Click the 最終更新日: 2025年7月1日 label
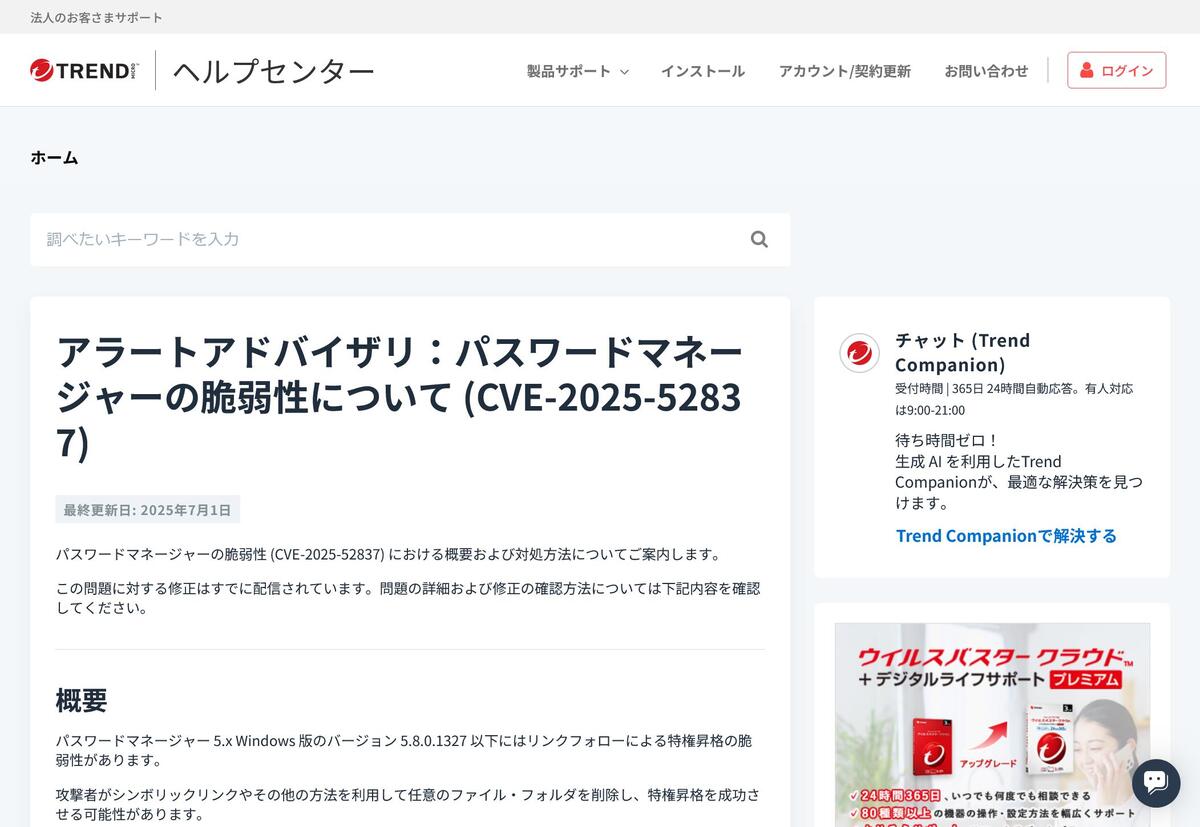 [x=147, y=509]
